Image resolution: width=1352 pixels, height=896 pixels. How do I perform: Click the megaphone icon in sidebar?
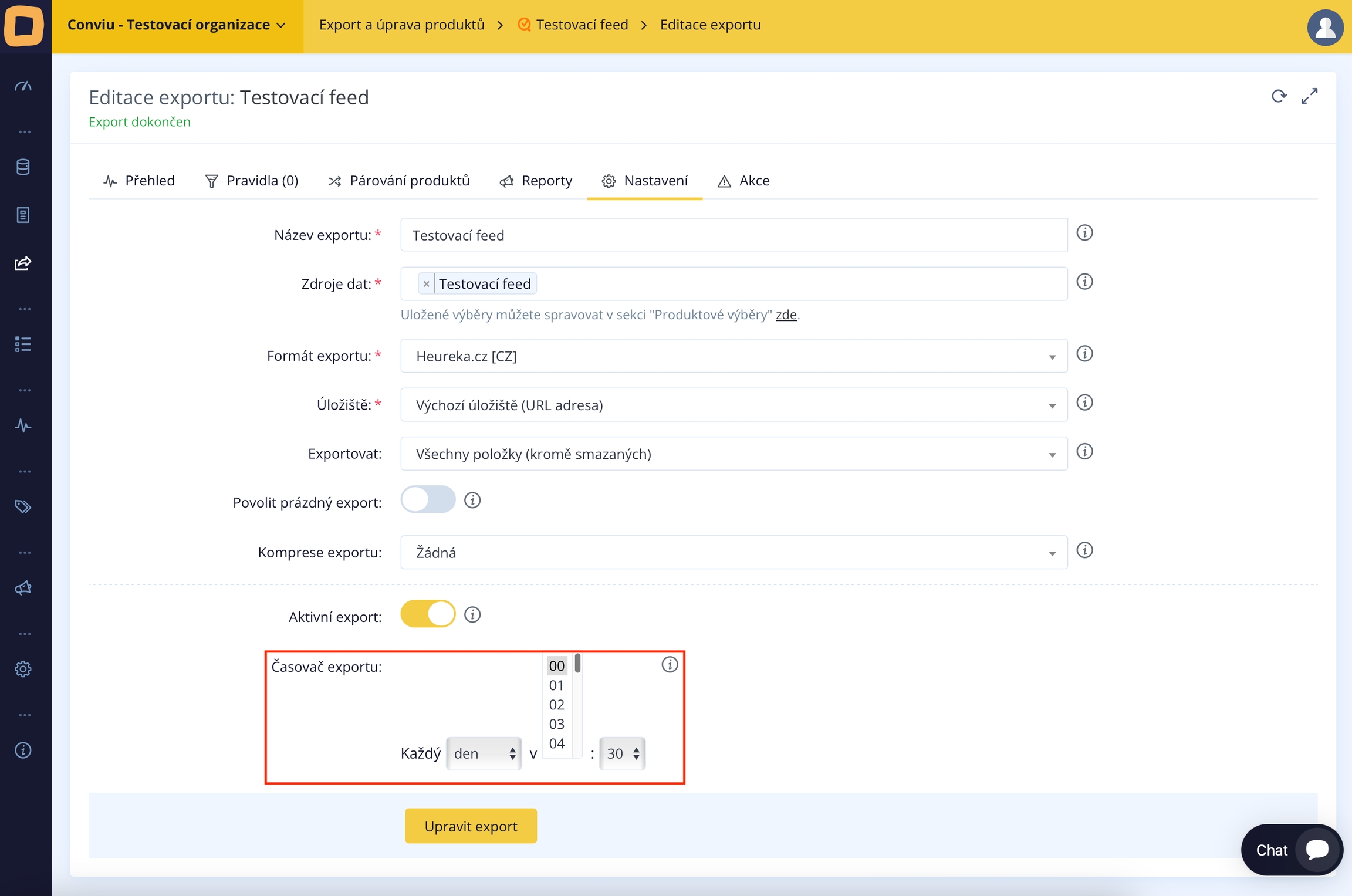[23, 588]
